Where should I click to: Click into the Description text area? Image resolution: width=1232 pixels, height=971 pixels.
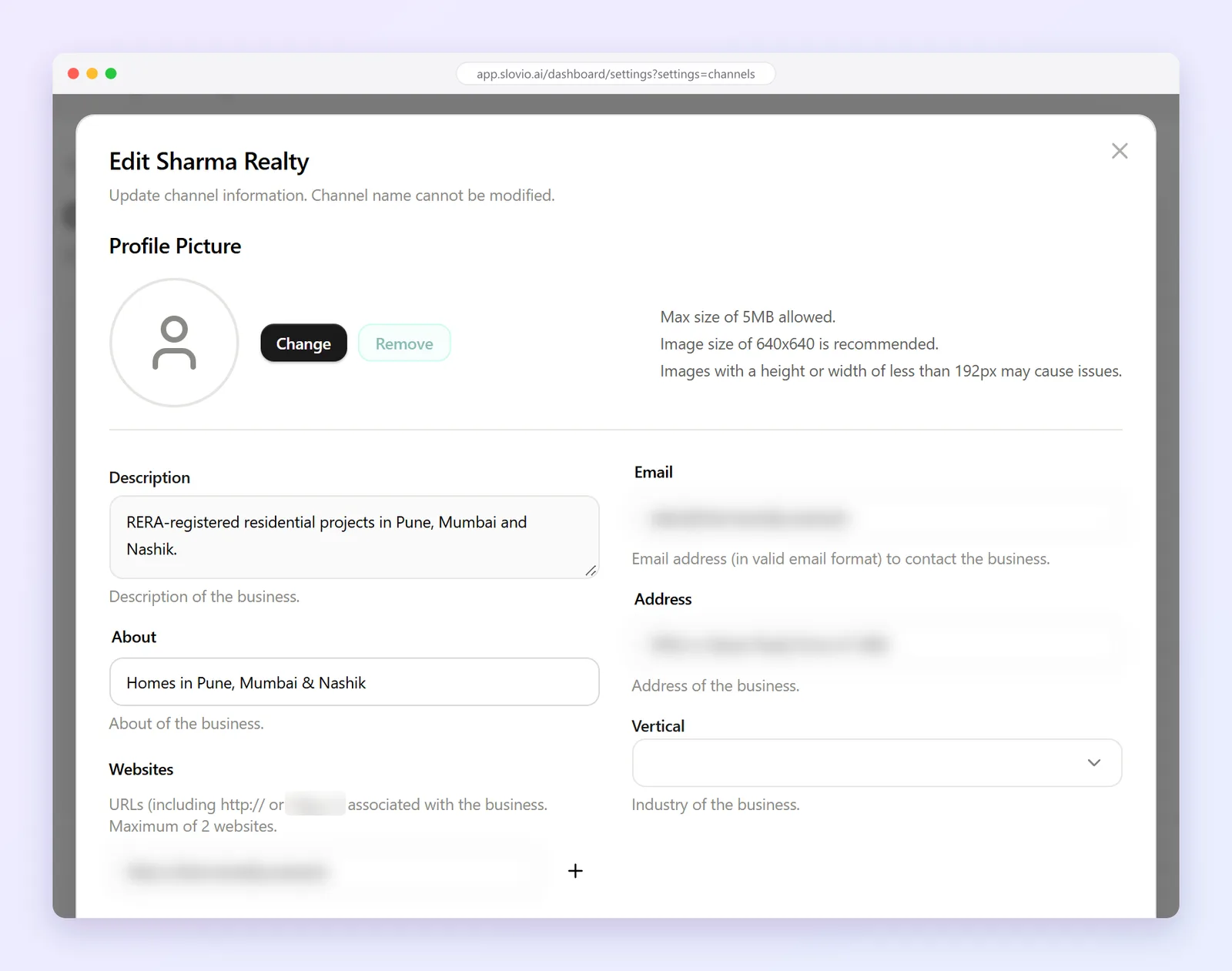pos(354,537)
